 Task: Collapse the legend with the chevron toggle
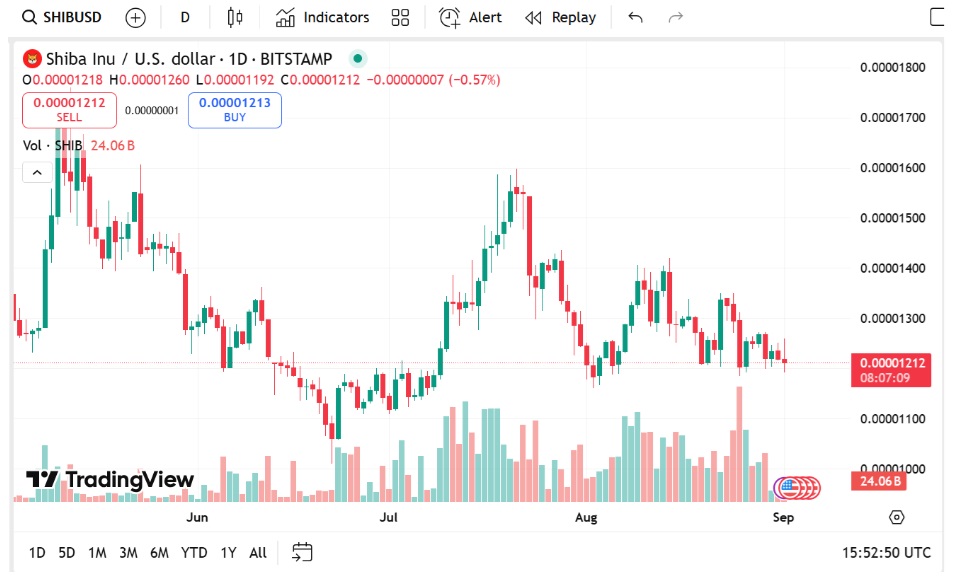click(37, 171)
